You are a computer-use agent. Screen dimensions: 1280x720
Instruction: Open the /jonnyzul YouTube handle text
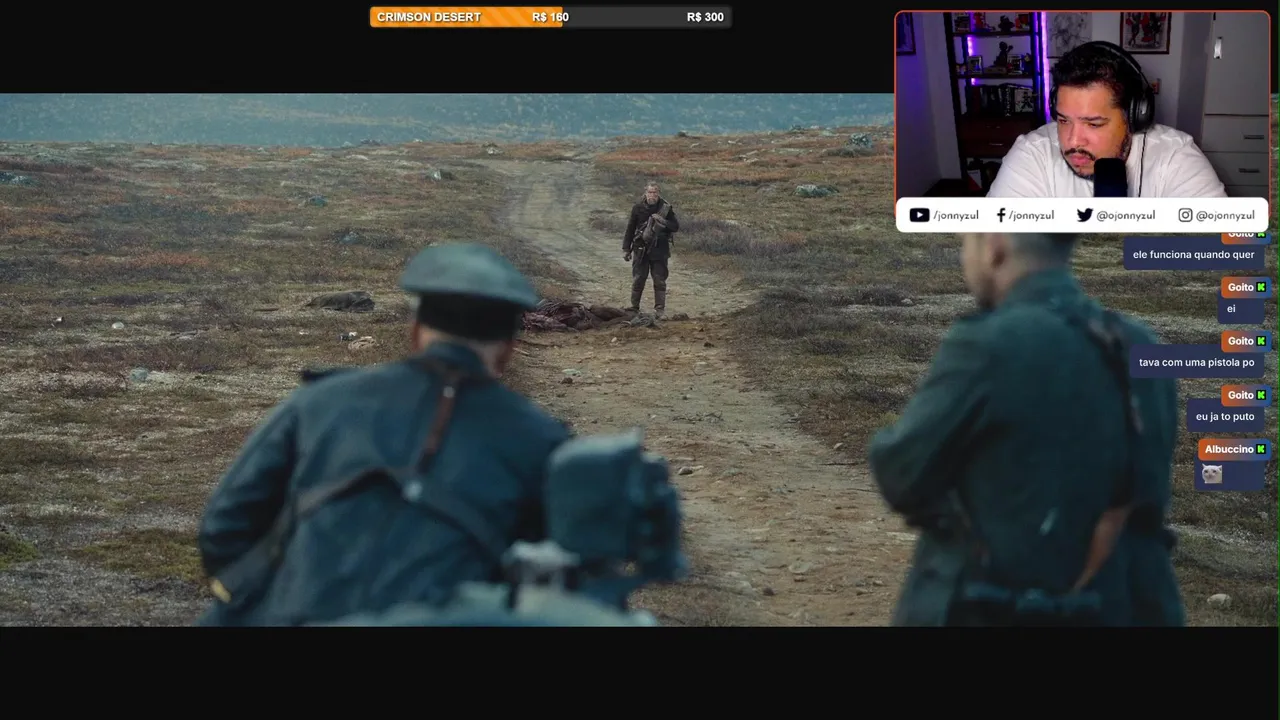(956, 215)
